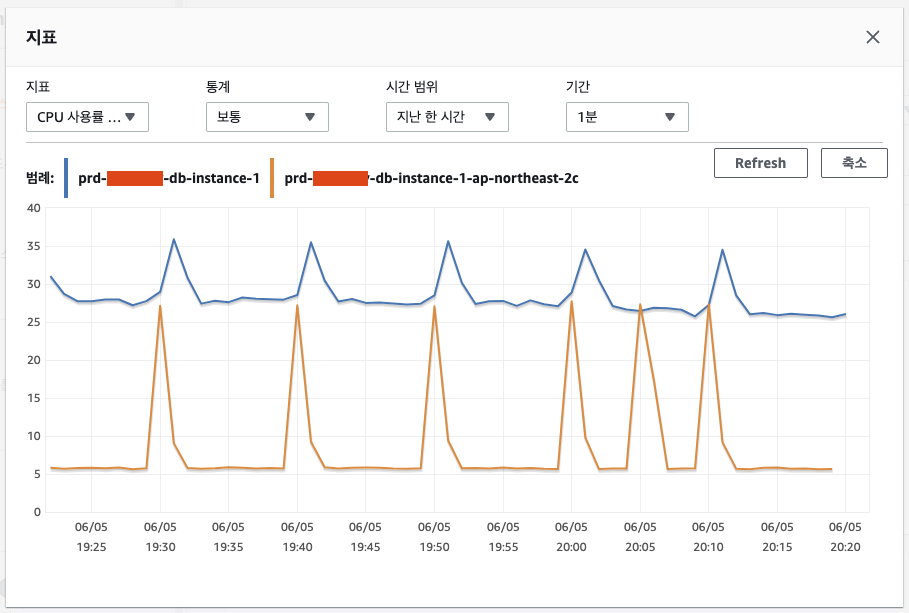Select legend label ending with ap-northeast-2c

click(x=431, y=178)
